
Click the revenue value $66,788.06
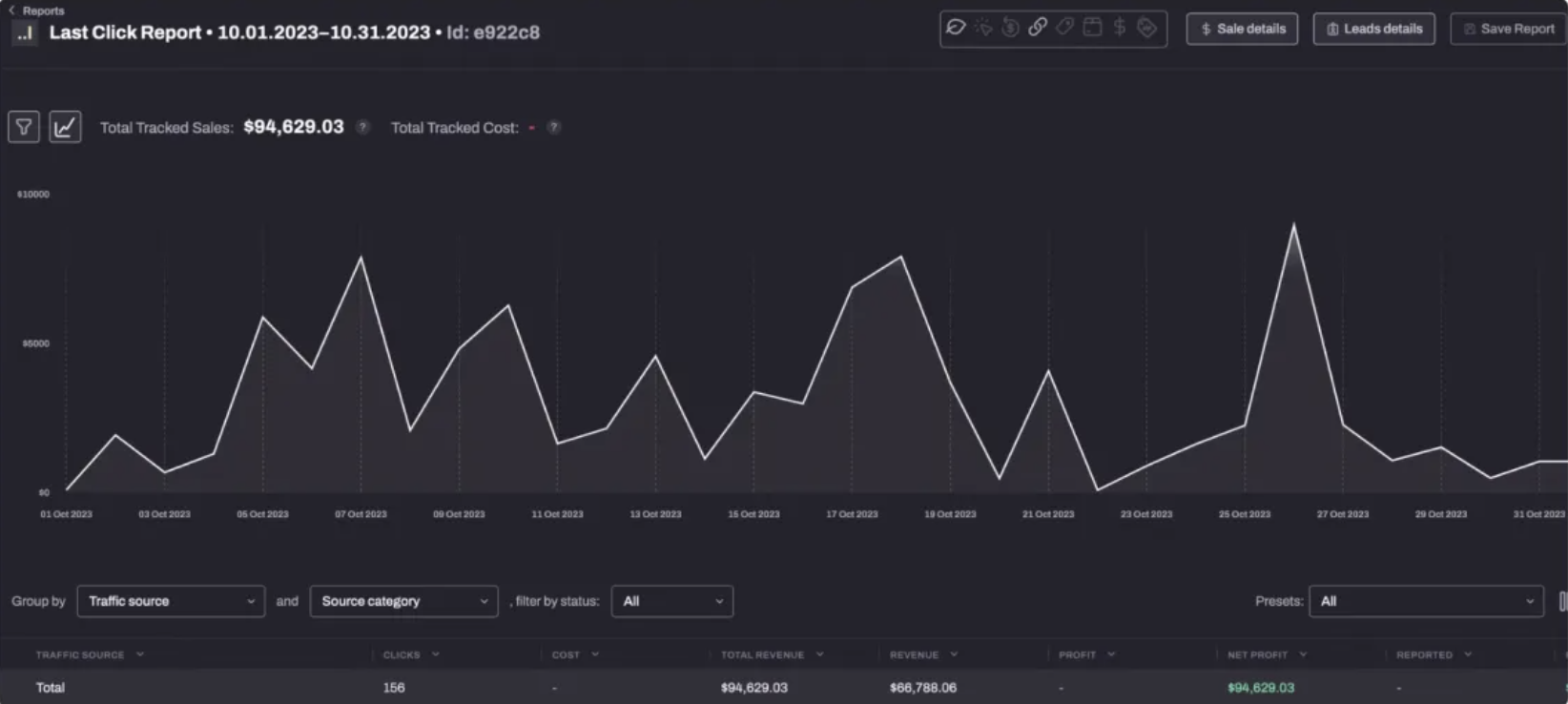(x=923, y=688)
